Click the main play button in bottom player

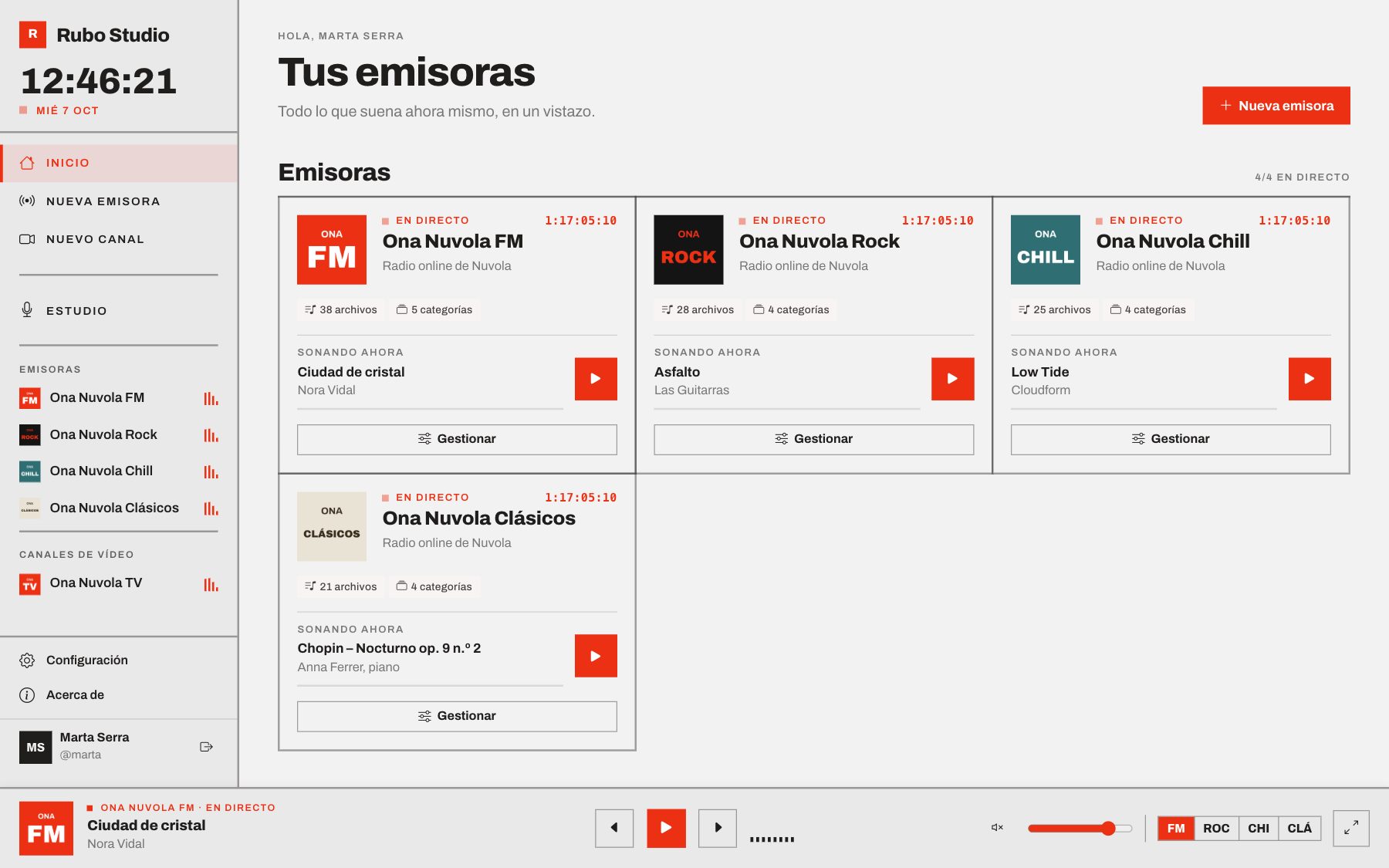coord(666,828)
